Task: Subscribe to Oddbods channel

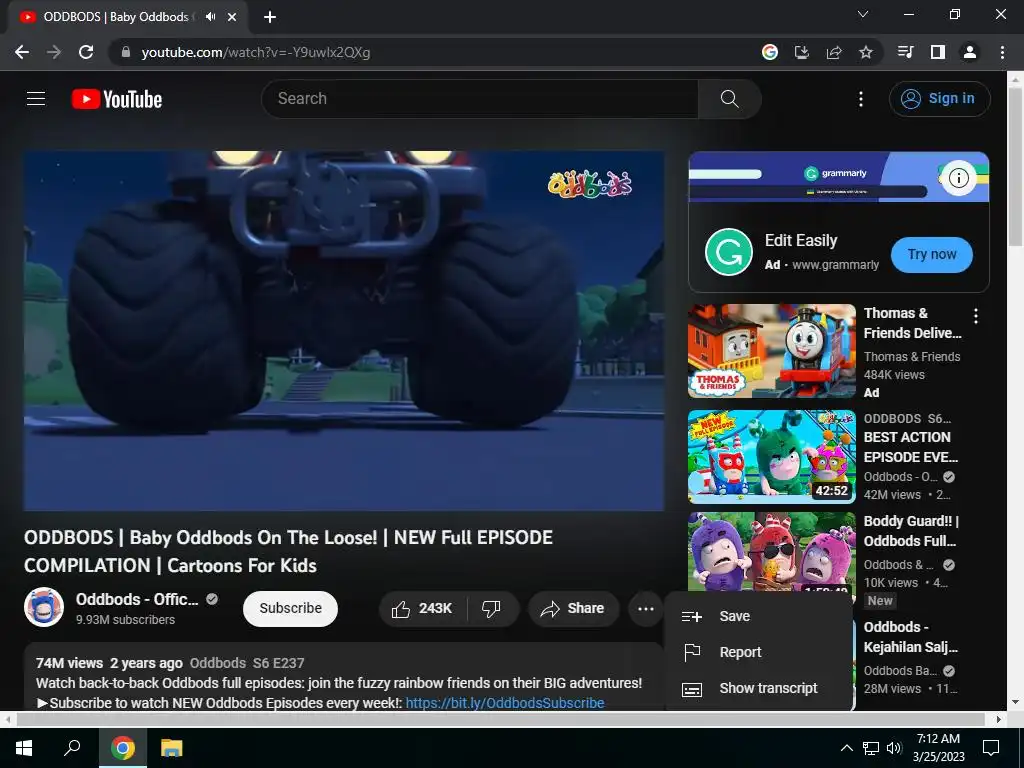Action: coord(290,609)
